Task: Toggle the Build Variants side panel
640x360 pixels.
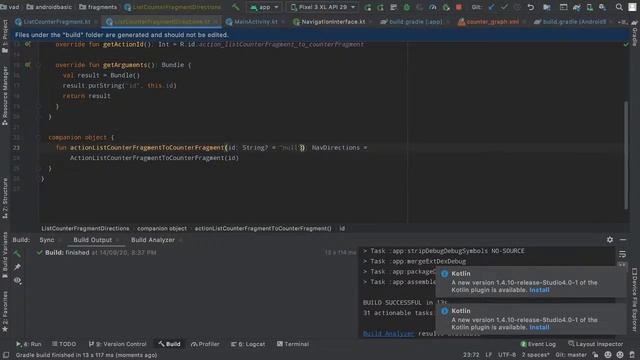Action: [x=5, y=256]
